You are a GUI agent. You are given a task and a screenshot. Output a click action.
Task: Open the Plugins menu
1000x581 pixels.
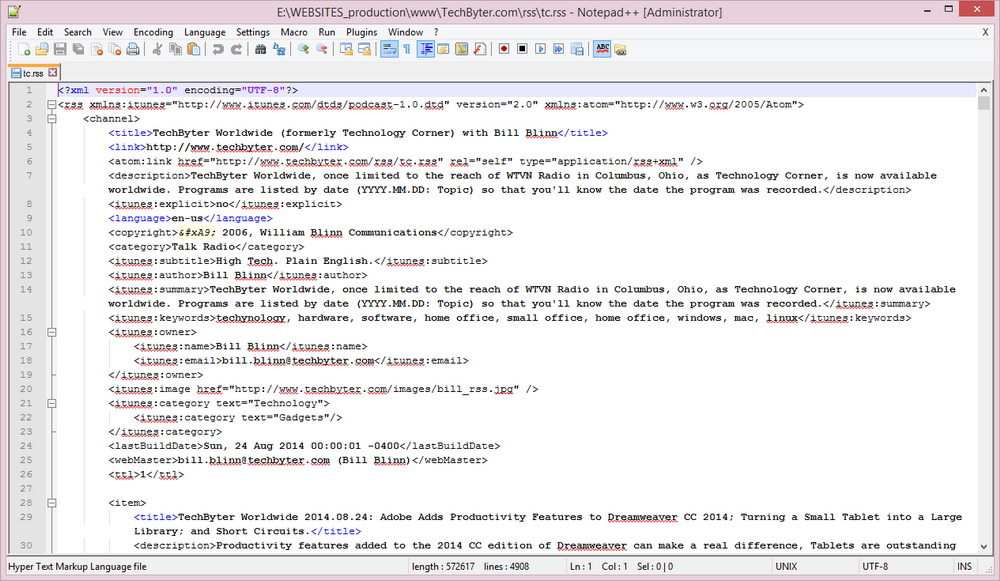point(362,32)
